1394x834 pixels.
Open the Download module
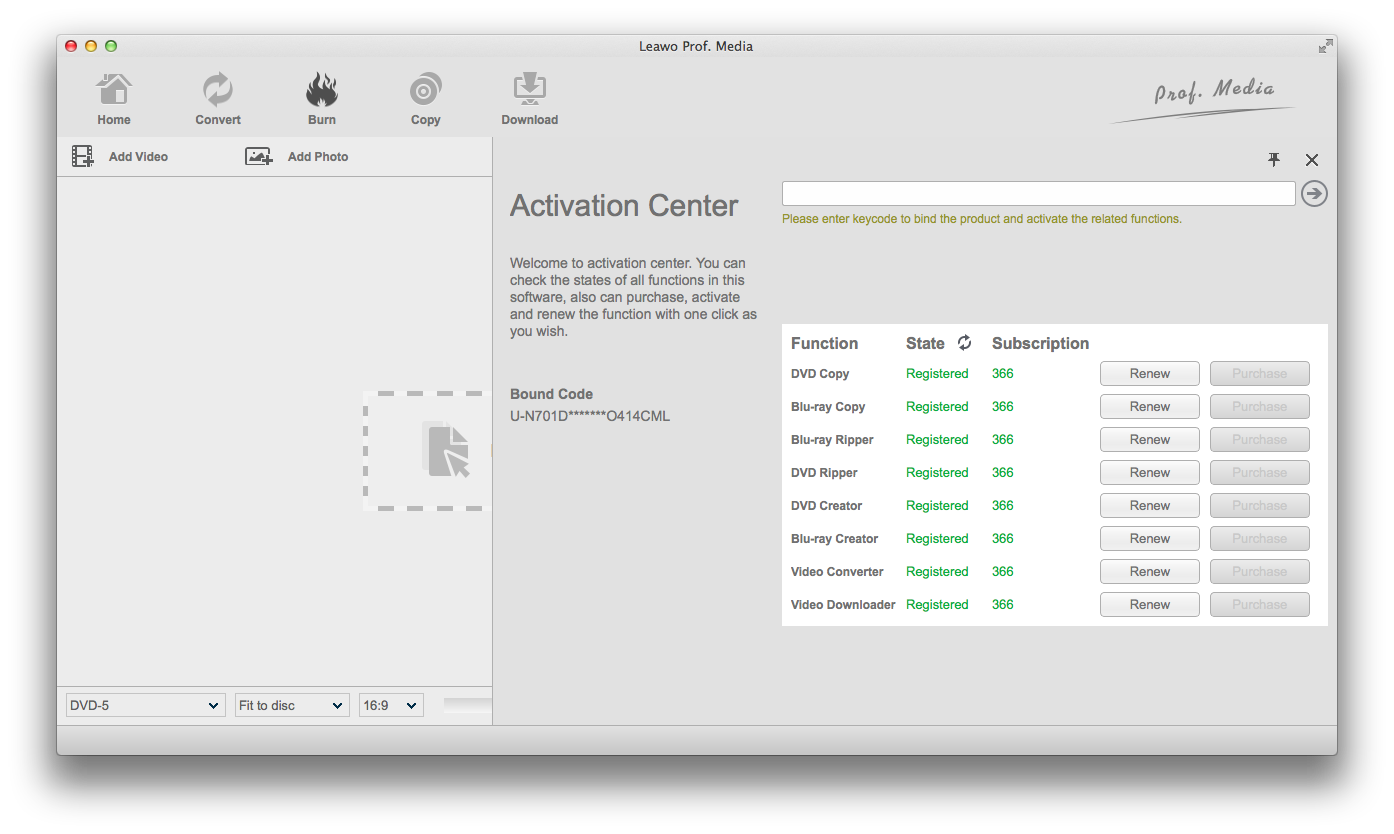[529, 90]
